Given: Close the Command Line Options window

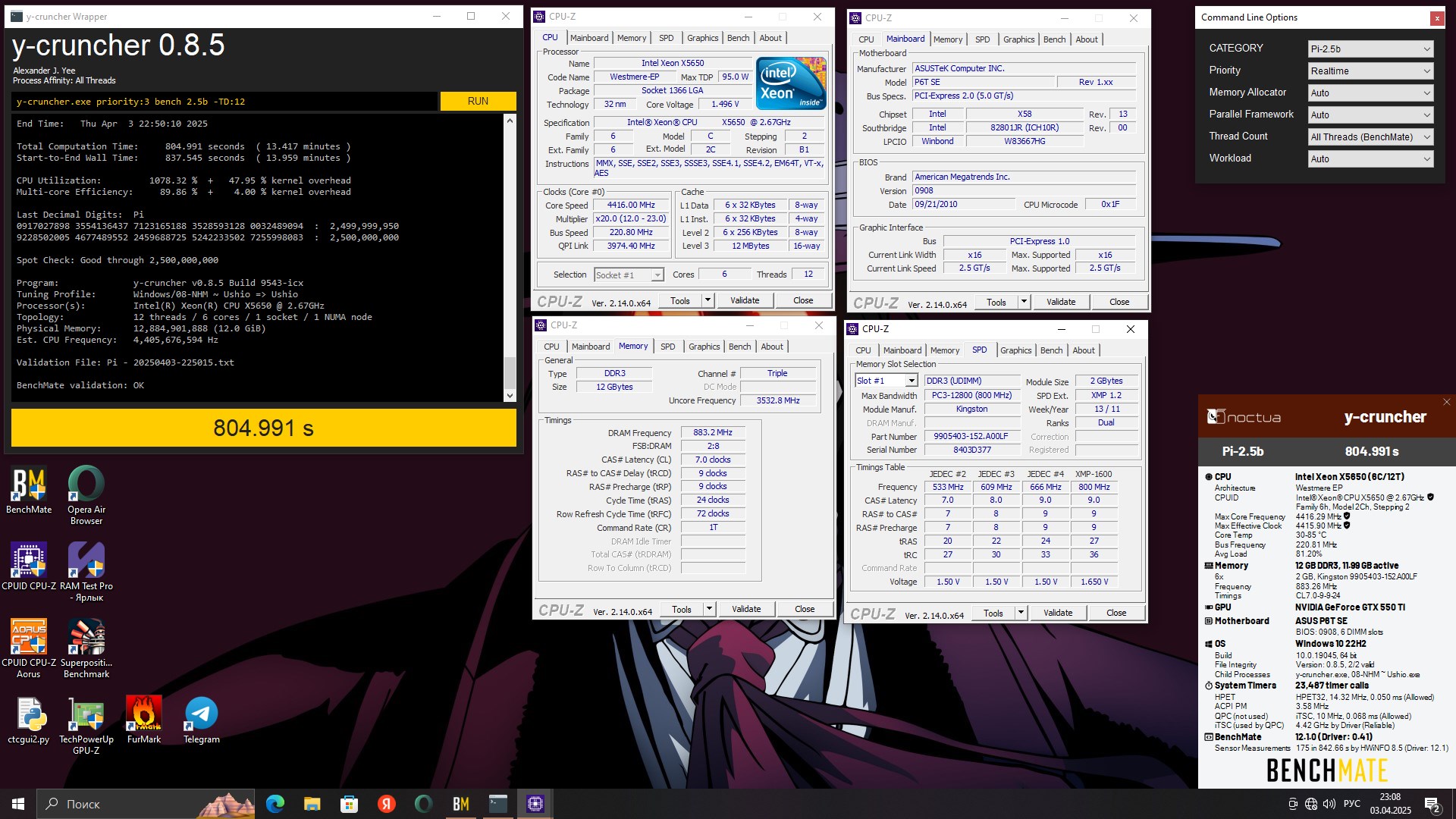Looking at the screenshot, I should pyautogui.click(x=1436, y=18).
